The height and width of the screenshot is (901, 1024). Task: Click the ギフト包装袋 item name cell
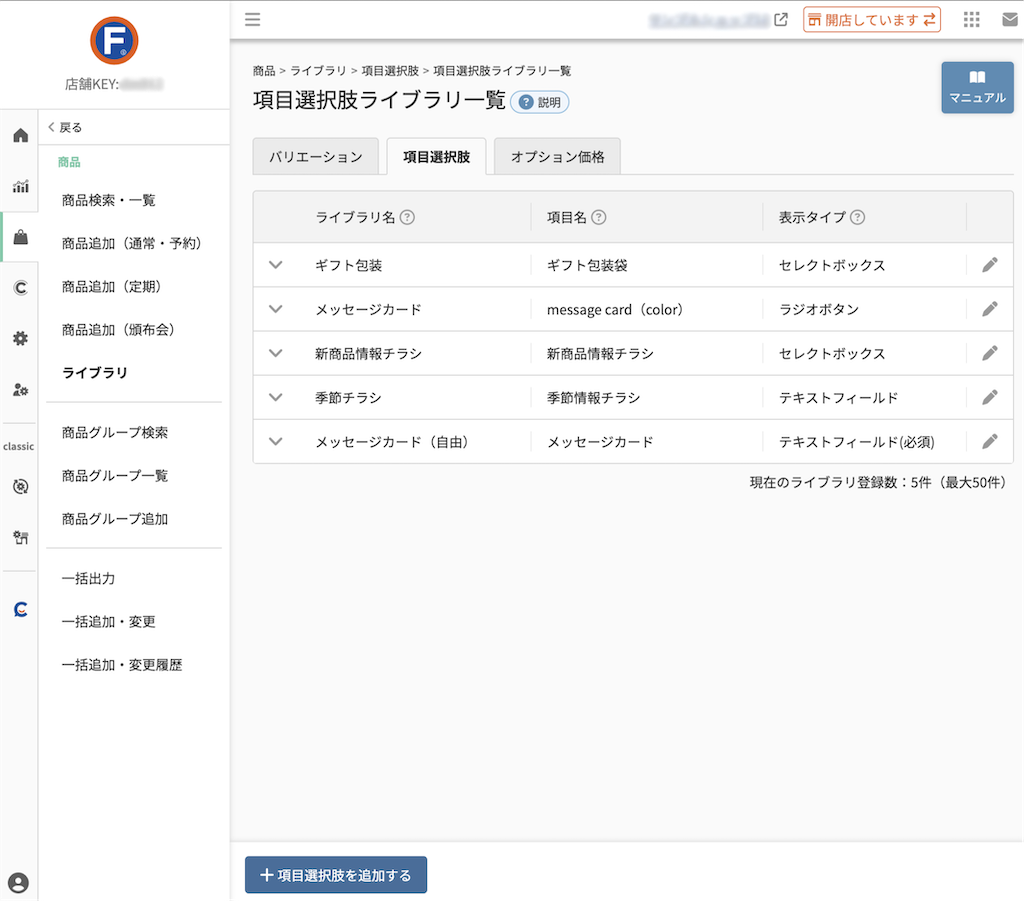[586, 265]
